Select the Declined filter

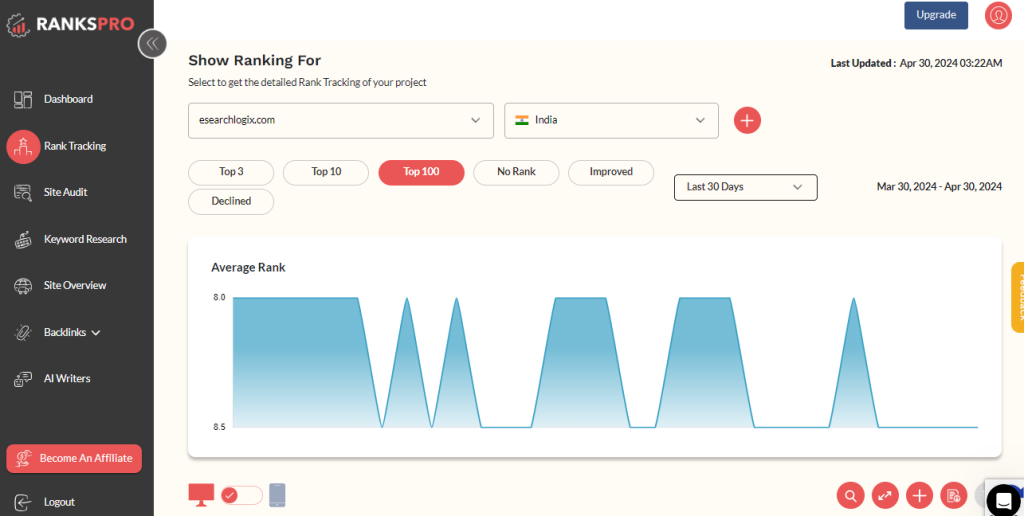(x=231, y=202)
